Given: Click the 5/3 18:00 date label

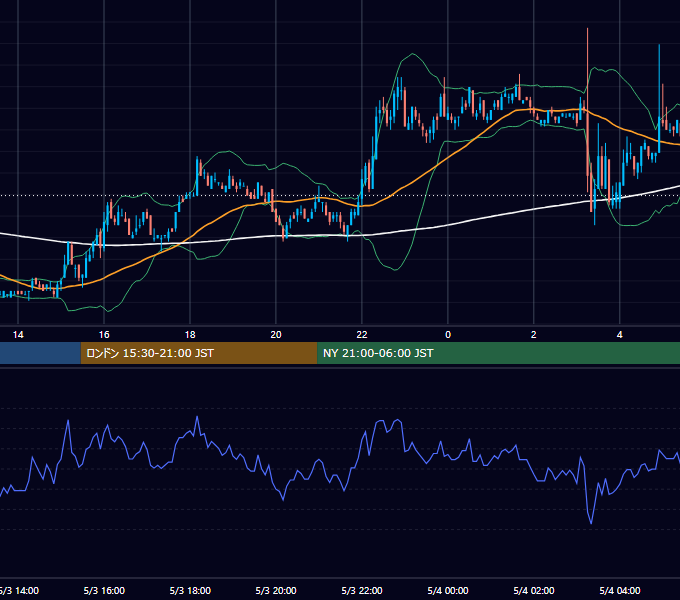Looking at the screenshot, I should pyautogui.click(x=190, y=590).
